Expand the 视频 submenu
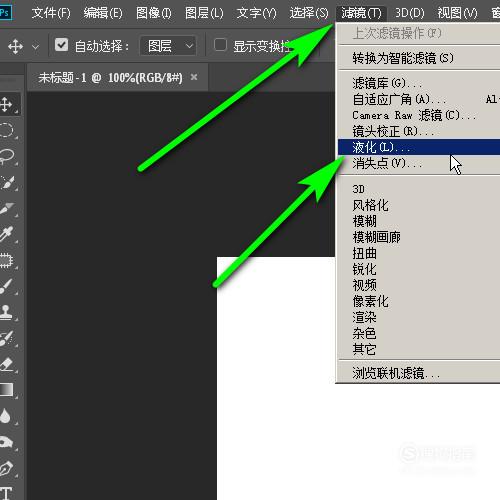Image resolution: width=500 pixels, height=500 pixels. click(x=418, y=285)
